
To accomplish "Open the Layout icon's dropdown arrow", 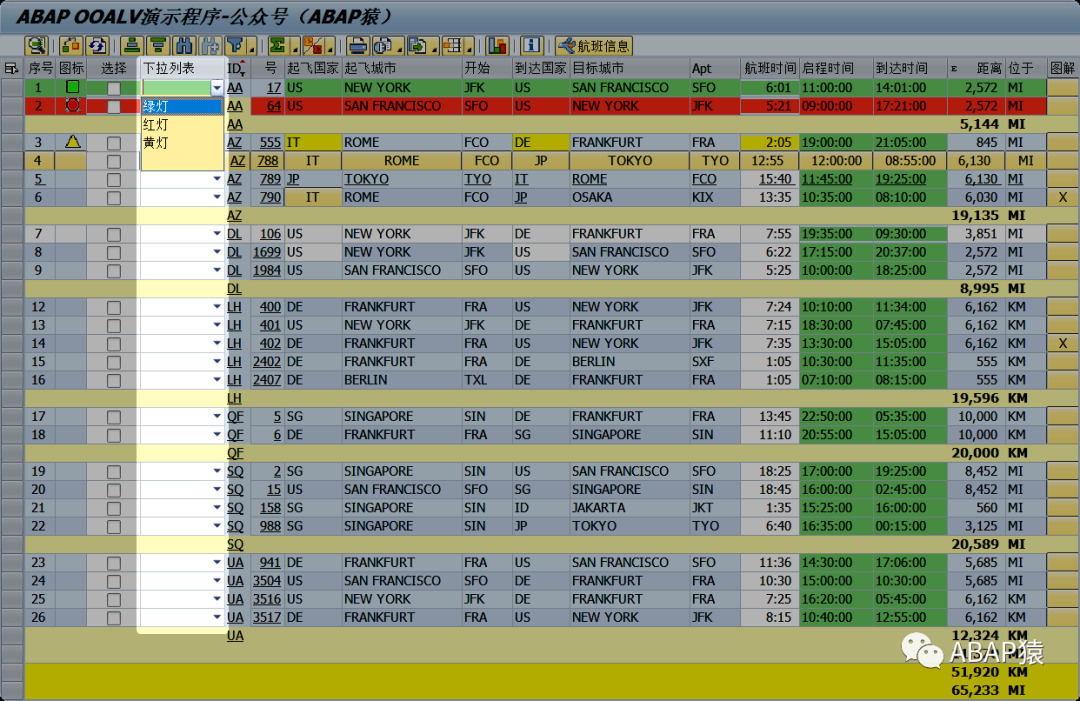I will click(x=469, y=48).
